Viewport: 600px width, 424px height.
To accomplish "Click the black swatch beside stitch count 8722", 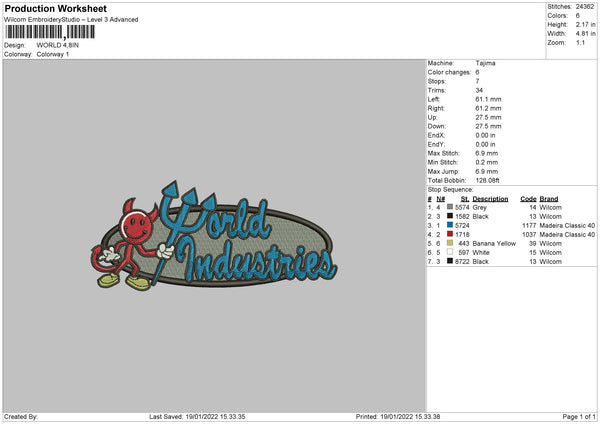I will [x=450, y=261].
